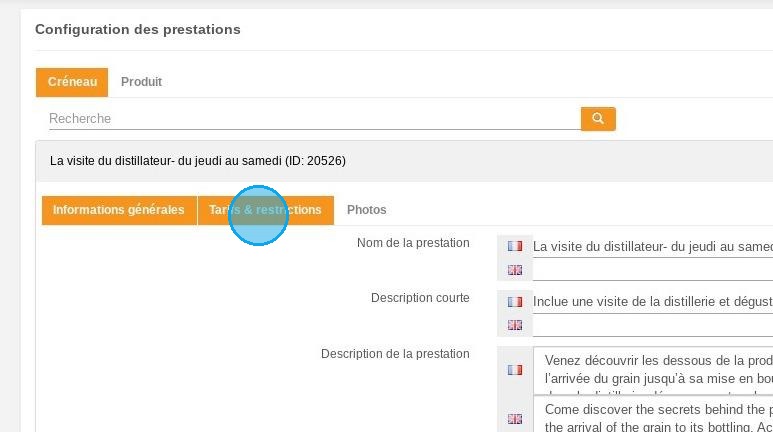Image resolution: width=773 pixels, height=432 pixels.
Task: Click the 'Description courte' label
Action: point(420,298)
